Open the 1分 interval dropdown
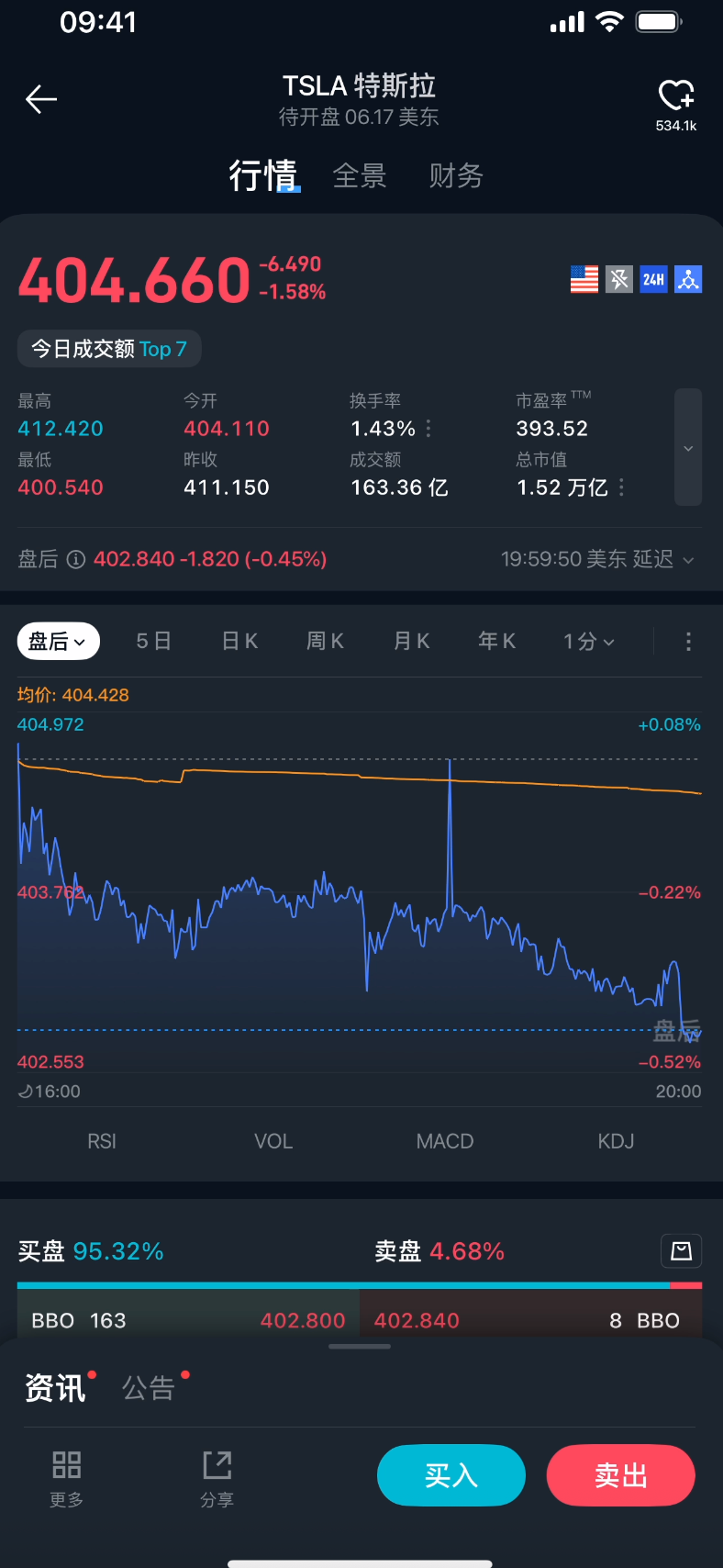 (589, 642)
